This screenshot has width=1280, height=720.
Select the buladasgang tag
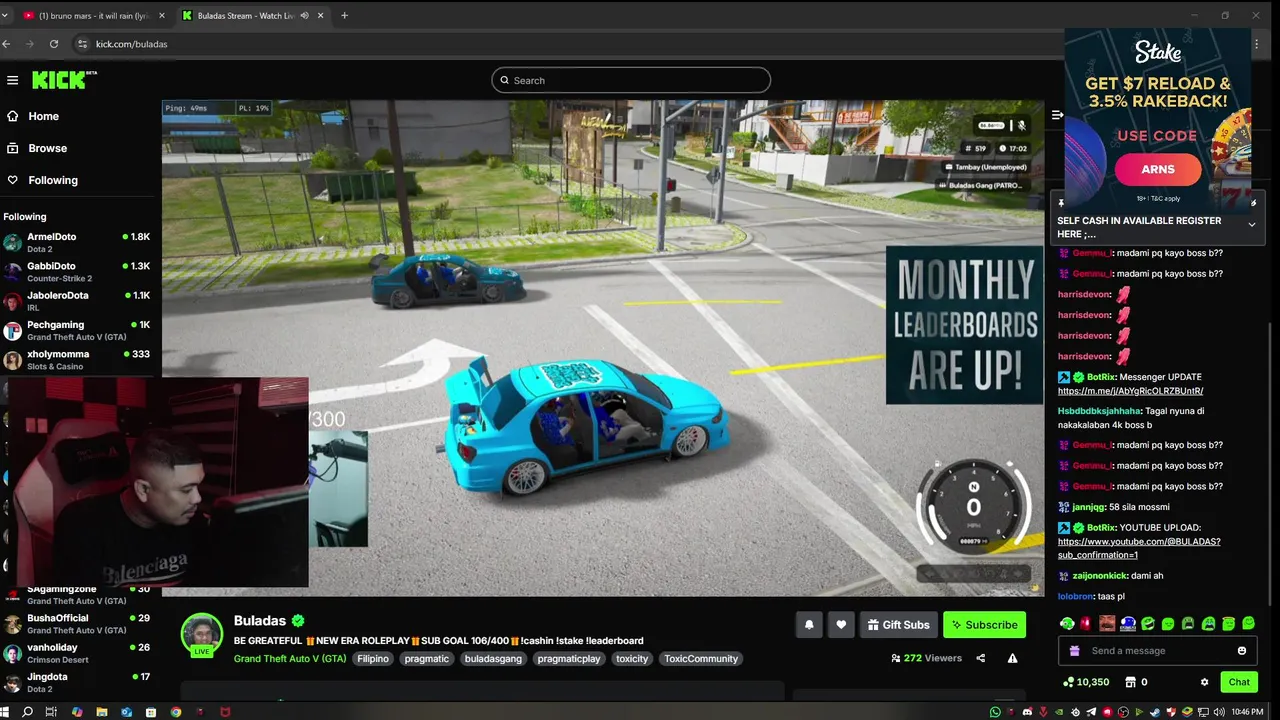click(x=493, y=659)
